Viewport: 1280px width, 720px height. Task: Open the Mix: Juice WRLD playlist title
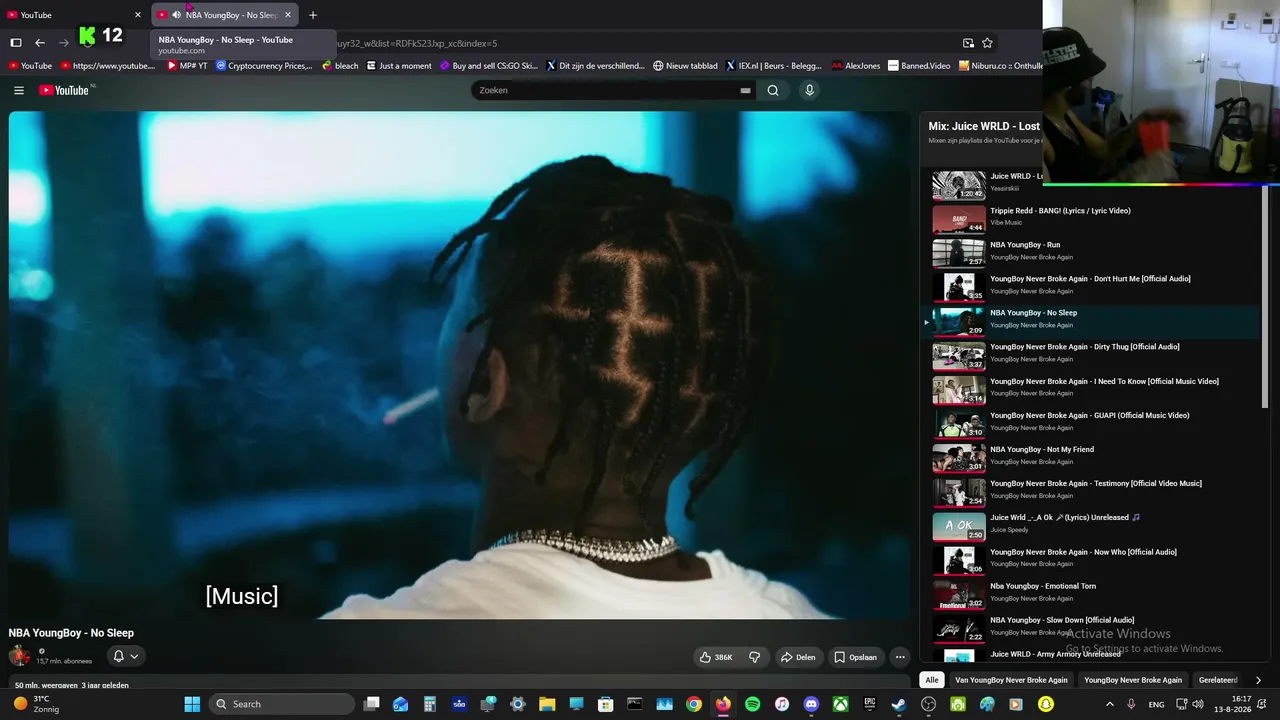click(x=984, y=126)
